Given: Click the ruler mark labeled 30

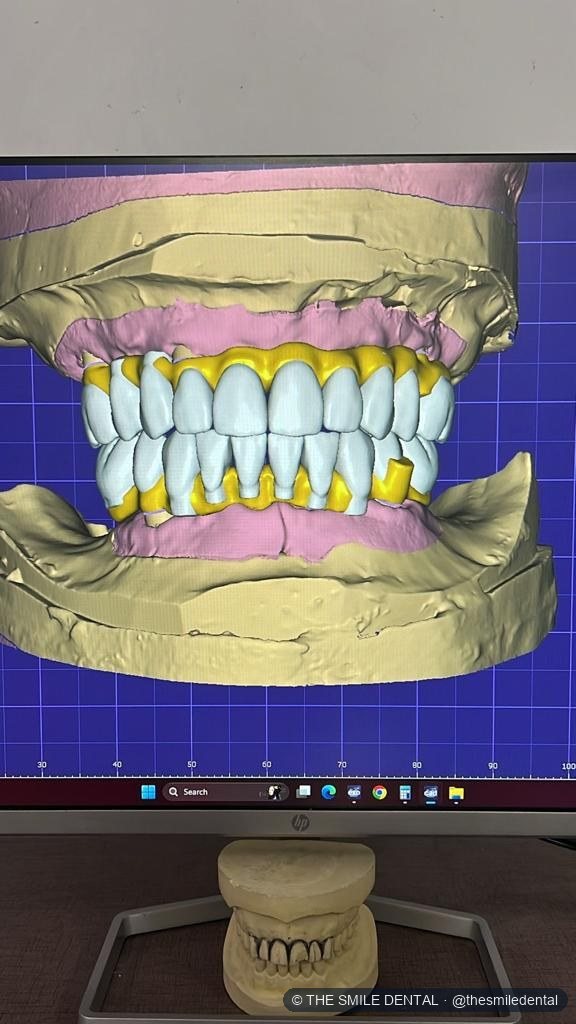Looking at the screenshot, I should point(42,765).
